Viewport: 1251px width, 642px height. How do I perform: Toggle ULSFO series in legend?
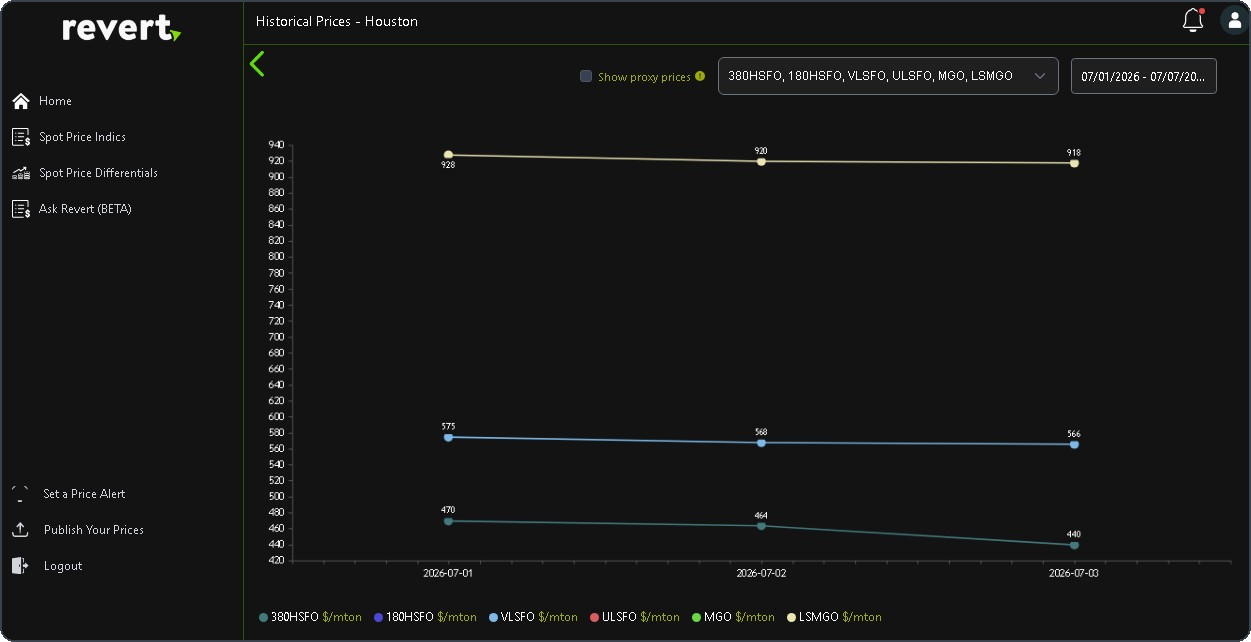[635, 617]
